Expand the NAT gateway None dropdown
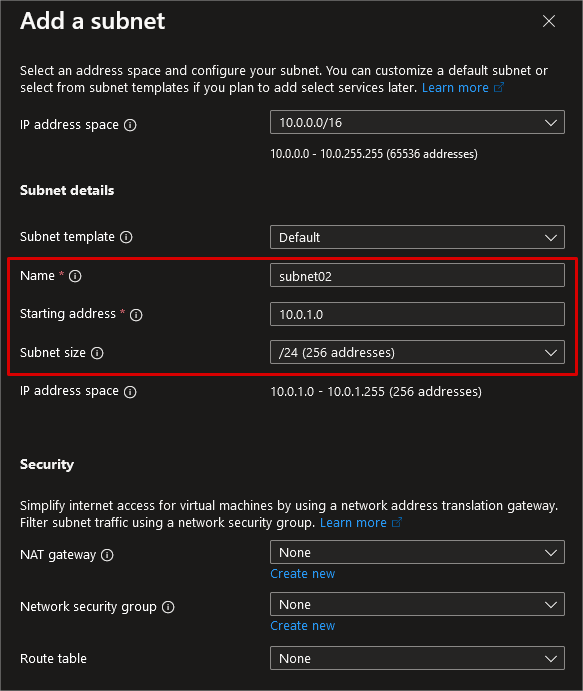 click(417, 552)
